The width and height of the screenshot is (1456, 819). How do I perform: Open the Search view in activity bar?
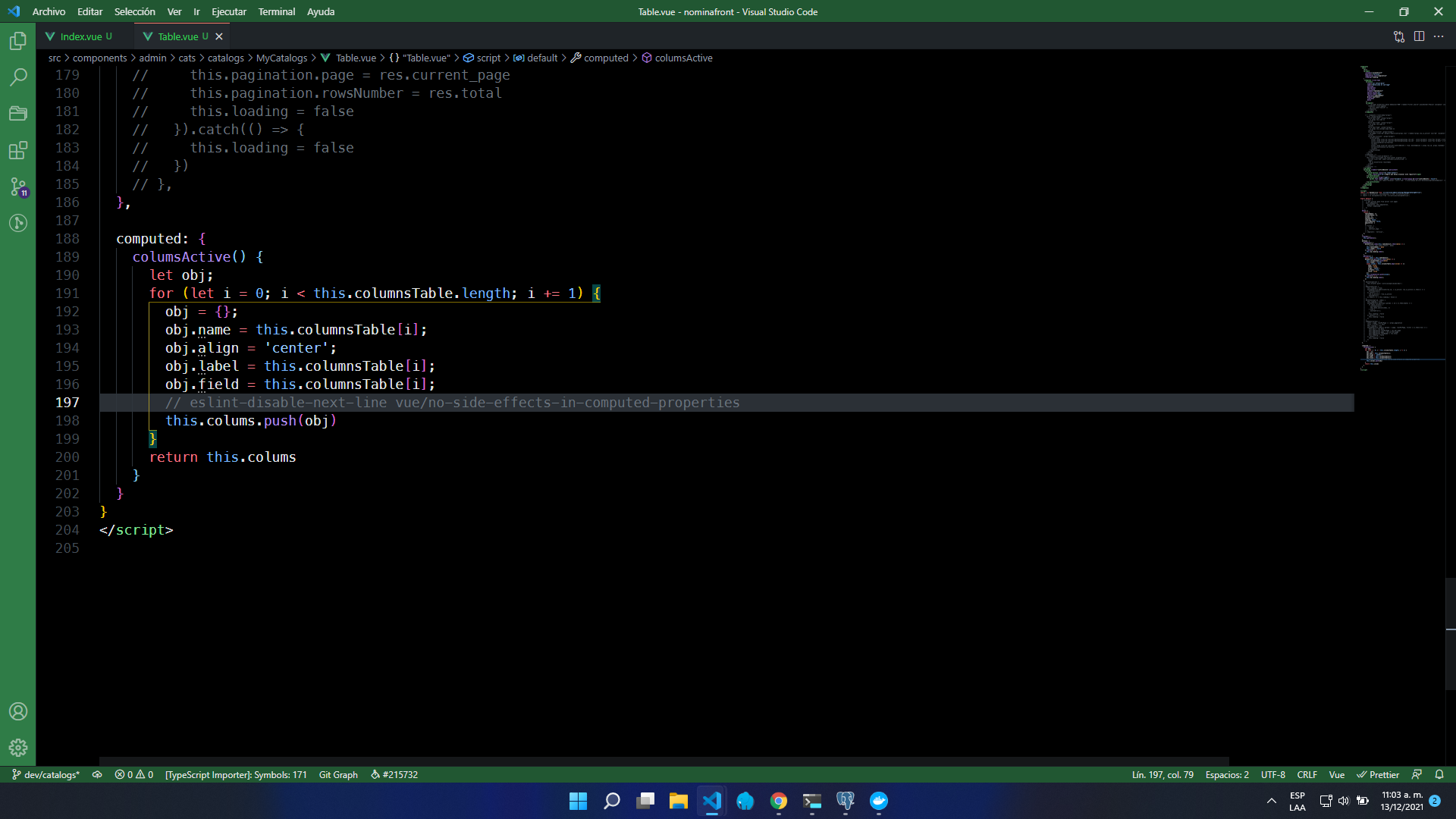[x=18, y=77]
